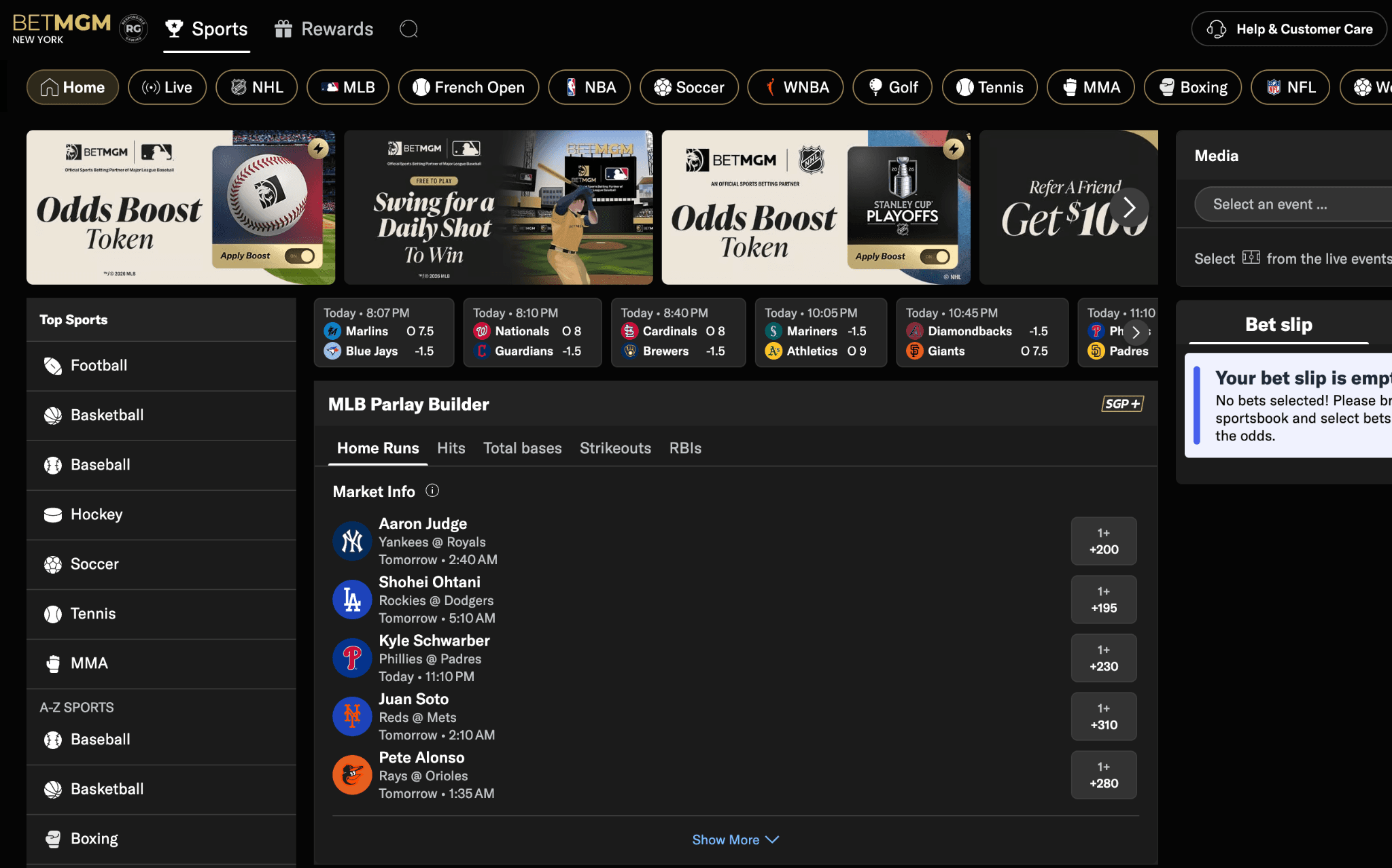Screen dimensions: 1392x868
Task: Click the SGP+ badge in Parlay Builder
Action: click(x=1122, y=404)
